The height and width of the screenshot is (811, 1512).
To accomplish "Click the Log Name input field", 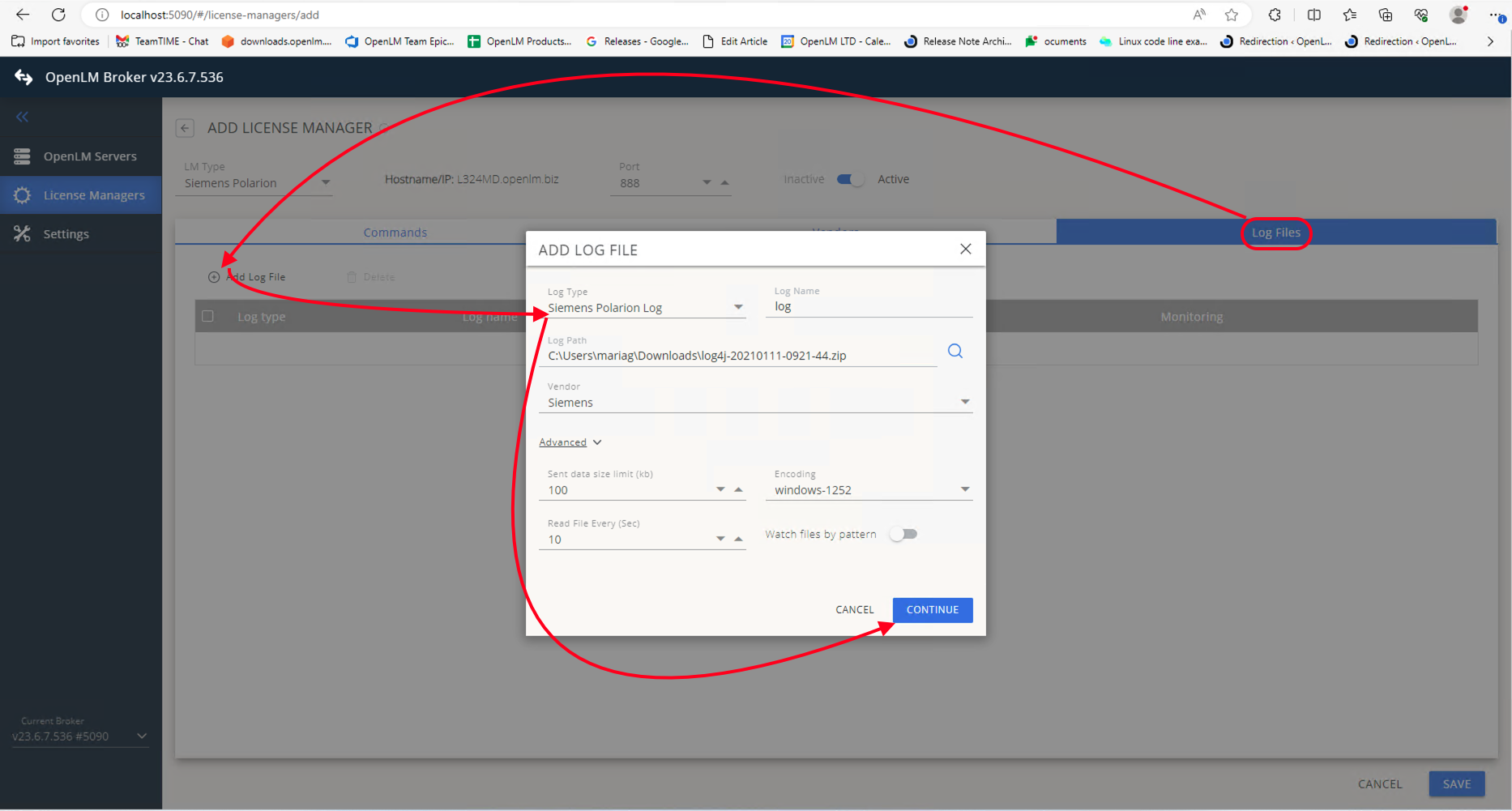I will pyautogui.click(x=867, y=305).
